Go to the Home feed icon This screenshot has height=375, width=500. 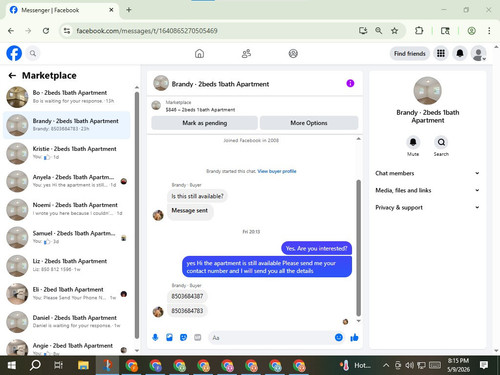[199, 53]
